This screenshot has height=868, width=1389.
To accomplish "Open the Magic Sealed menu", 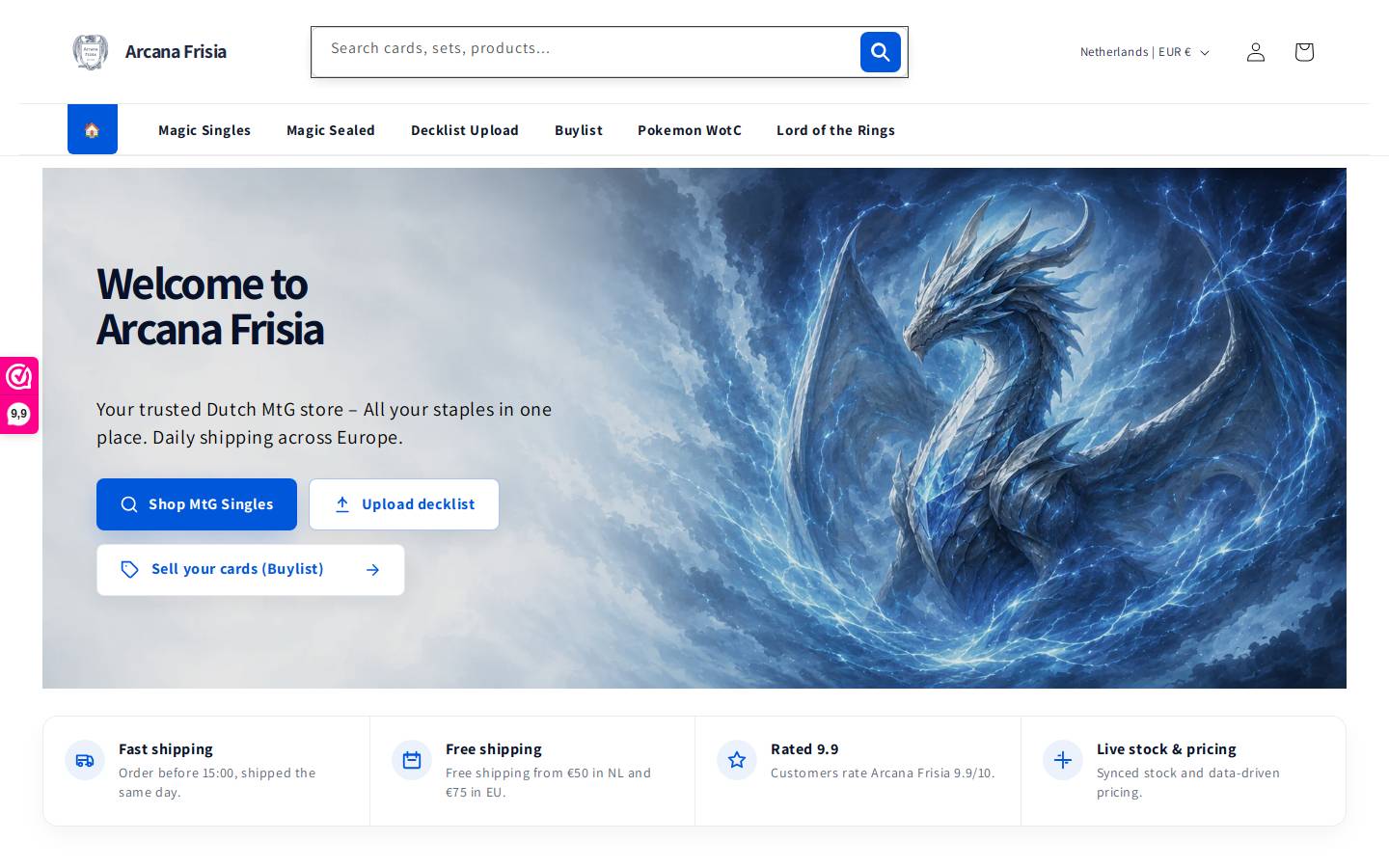I will pos(331,130).
